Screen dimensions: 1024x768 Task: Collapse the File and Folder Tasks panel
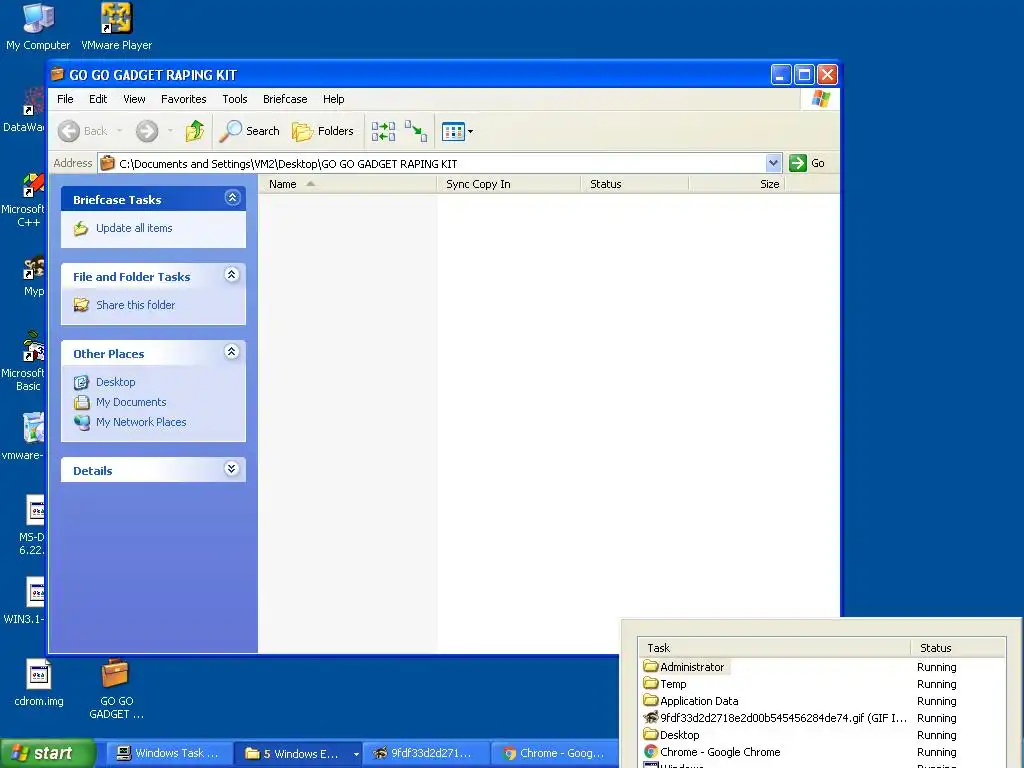(231, 275)
